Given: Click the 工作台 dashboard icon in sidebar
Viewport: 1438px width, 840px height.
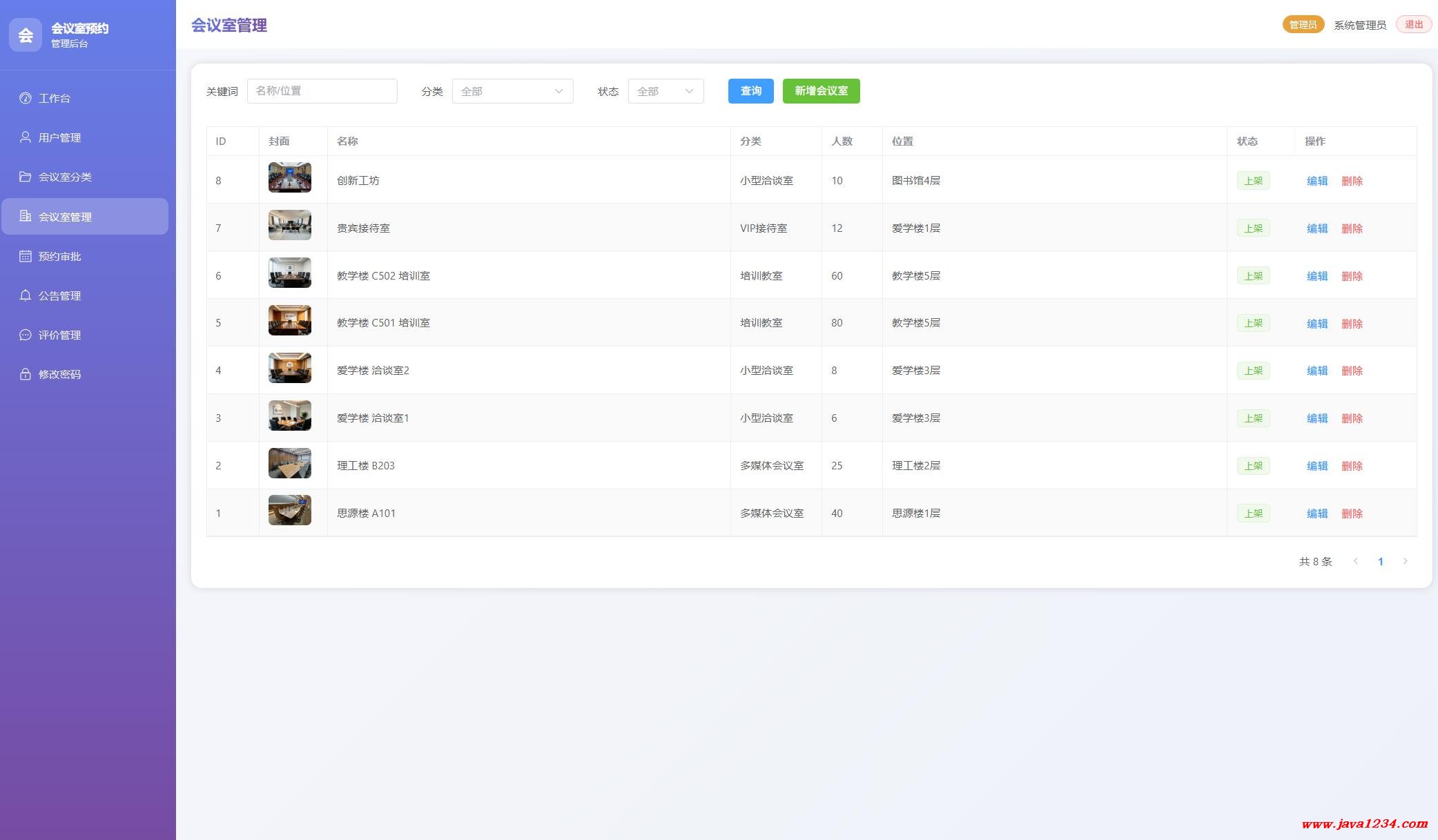Looking at the screenshot, I should coord(26,98).
